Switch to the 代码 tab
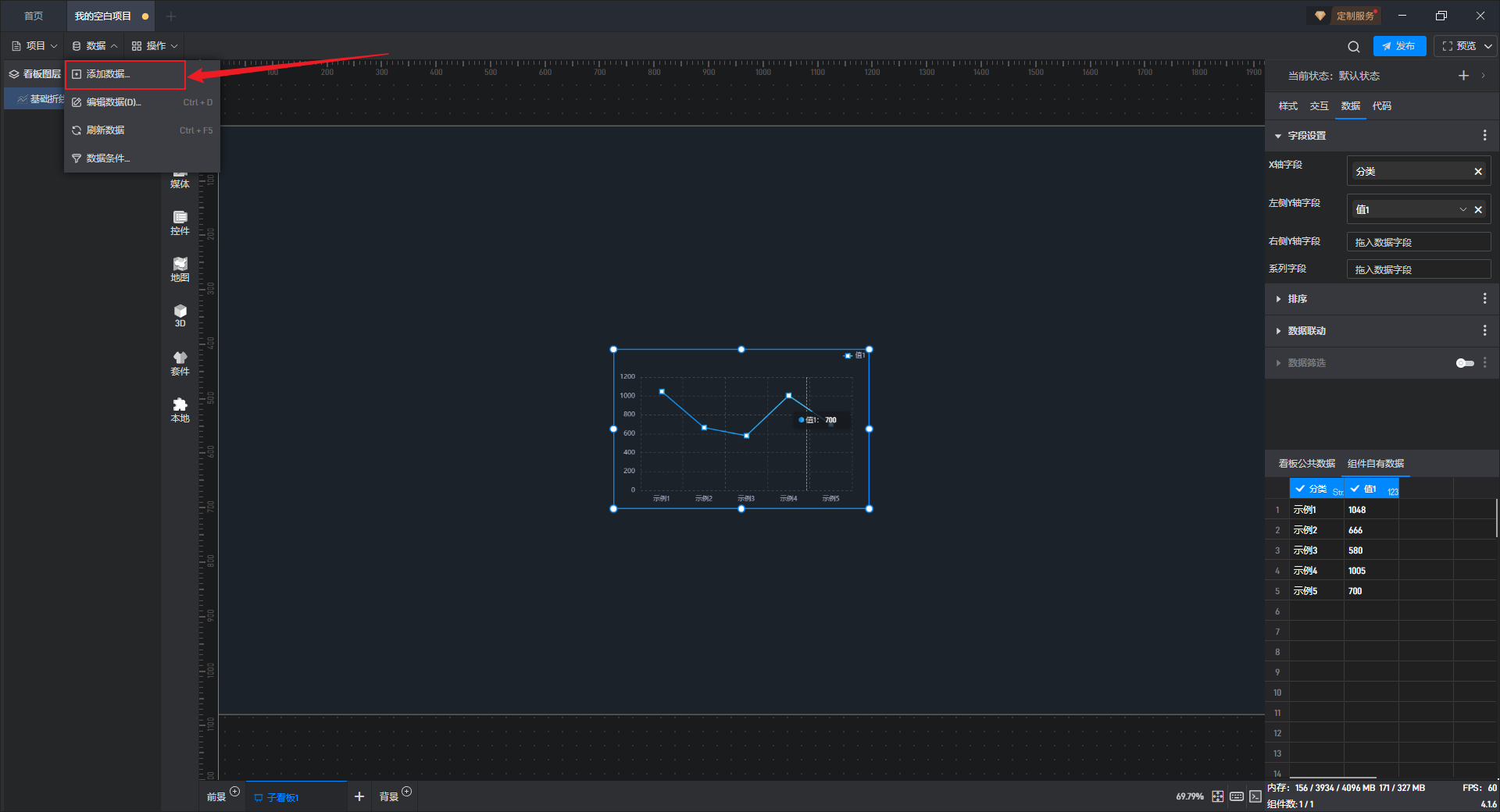The height and width of the screenshot is (812, 1500). [x=1381, y=106]
